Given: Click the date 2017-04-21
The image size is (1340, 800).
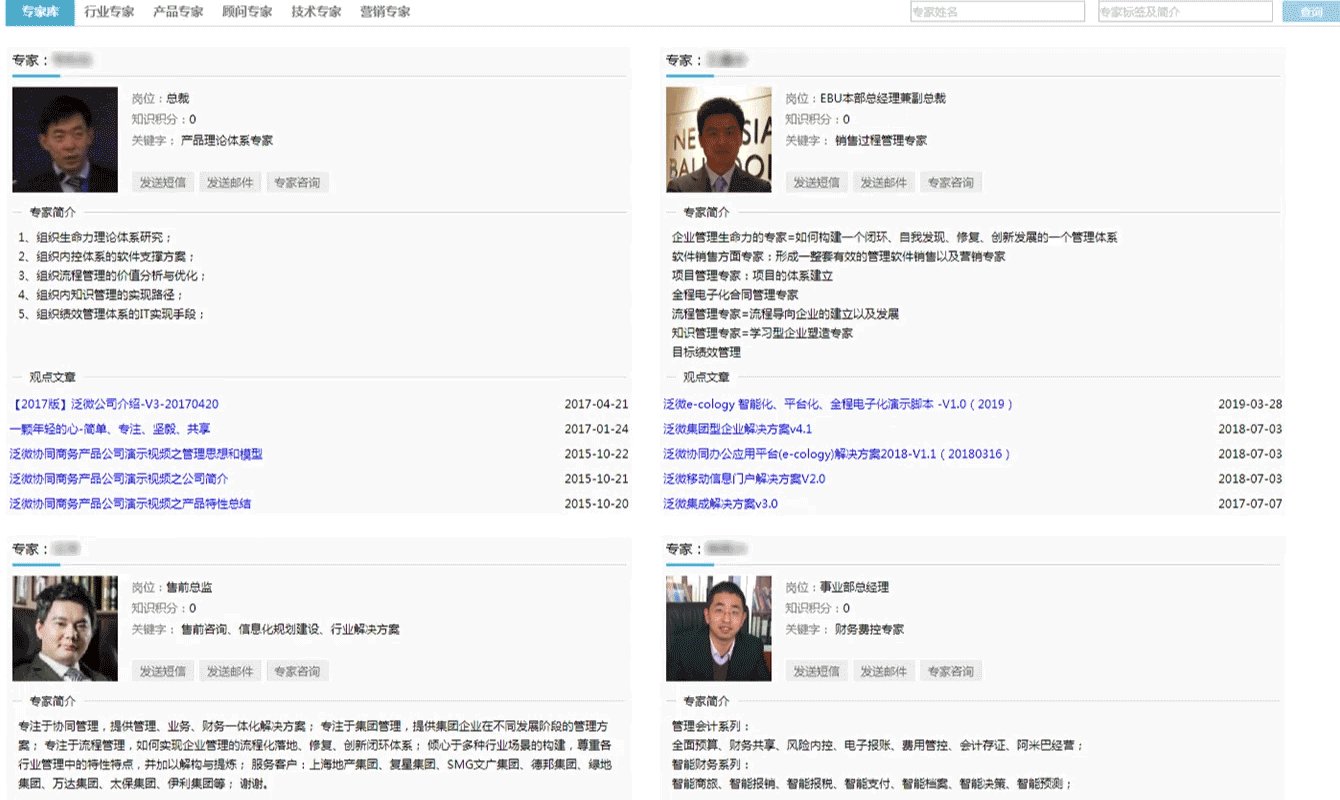Looking at the screenshot, I should pyautogui.click(x=596, y=404).
